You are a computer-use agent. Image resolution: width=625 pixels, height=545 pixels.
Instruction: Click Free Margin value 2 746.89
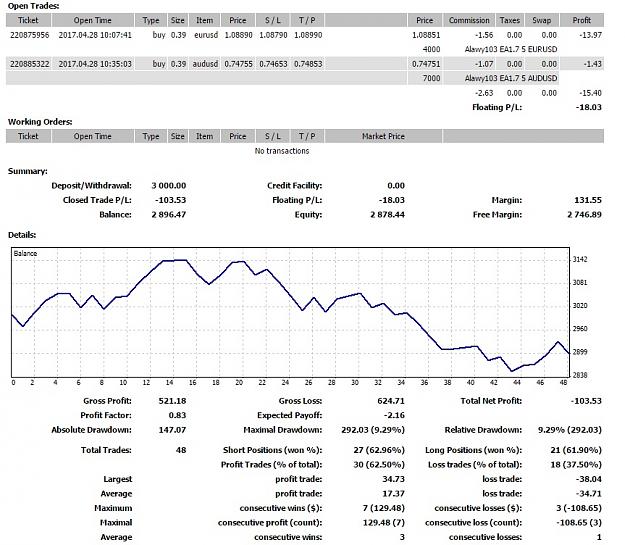point(584,214)
